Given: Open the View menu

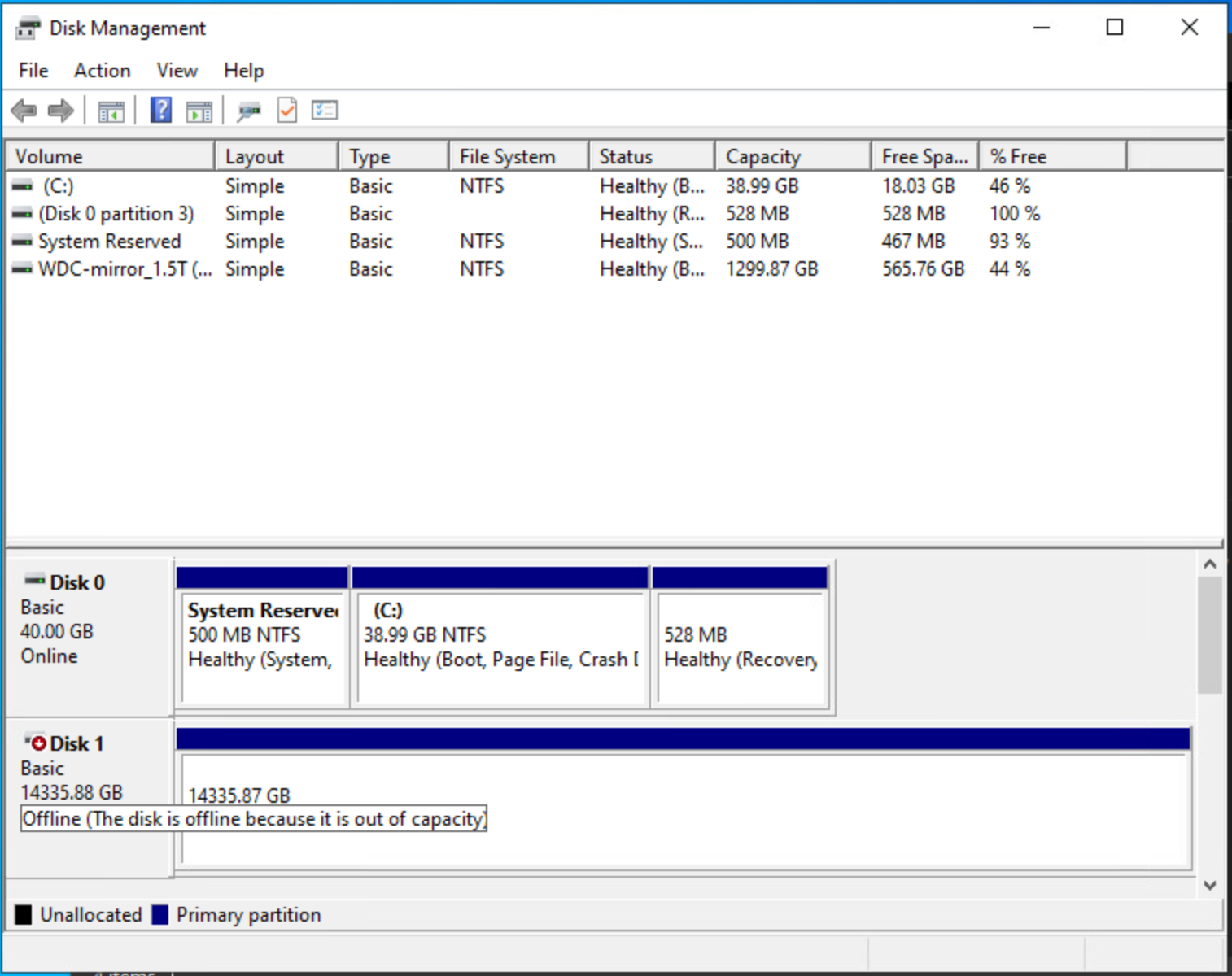Looking at the screenshot, I should coord(177,71).
